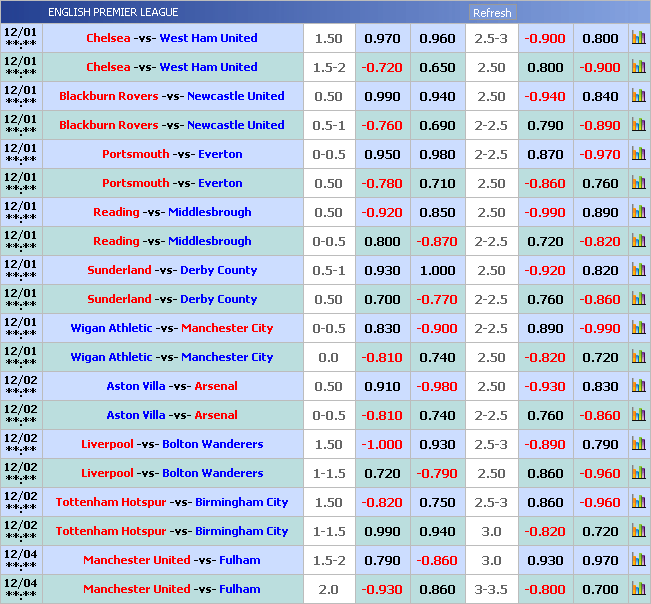This screenshot has width=651, height=604.
Task: Open chart icon for Manchester United 2.0 row
Action: pos(638,590)
